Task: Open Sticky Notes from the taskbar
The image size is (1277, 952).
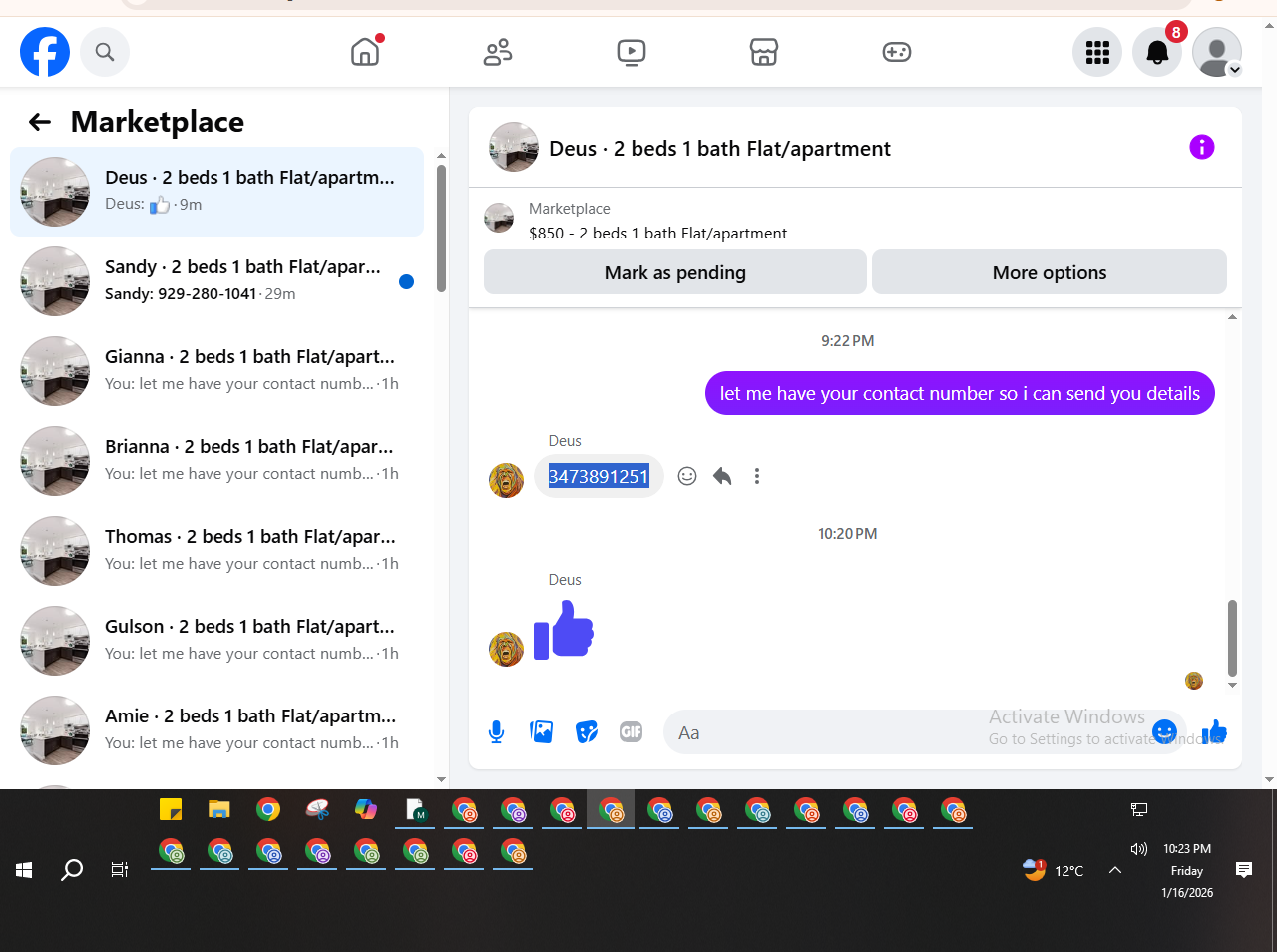Action: pos(171,809)
